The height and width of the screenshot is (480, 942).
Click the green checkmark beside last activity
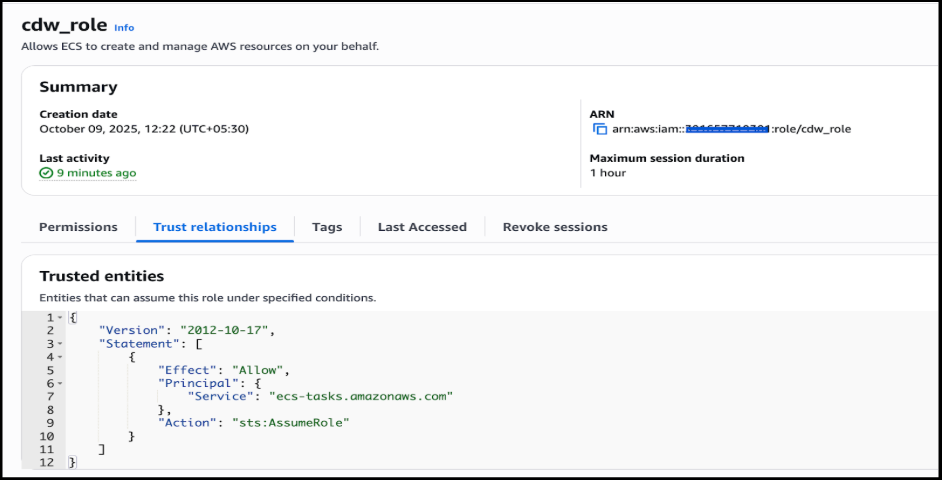pos(46,173)
